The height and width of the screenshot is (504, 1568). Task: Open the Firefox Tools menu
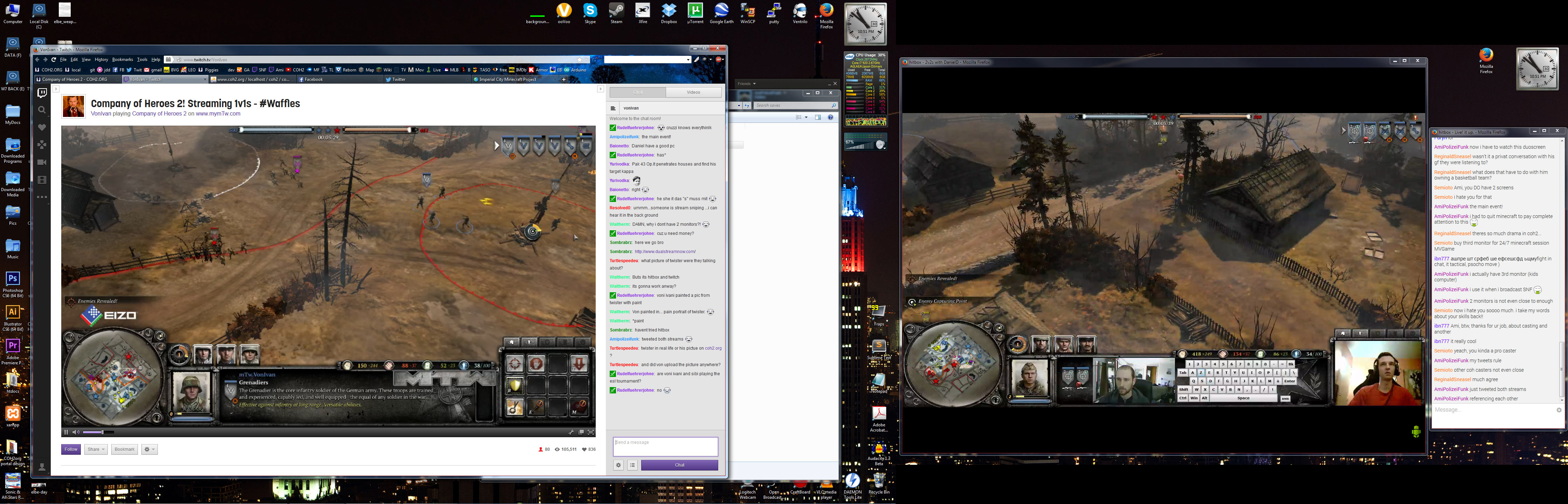tap(142, 59)
